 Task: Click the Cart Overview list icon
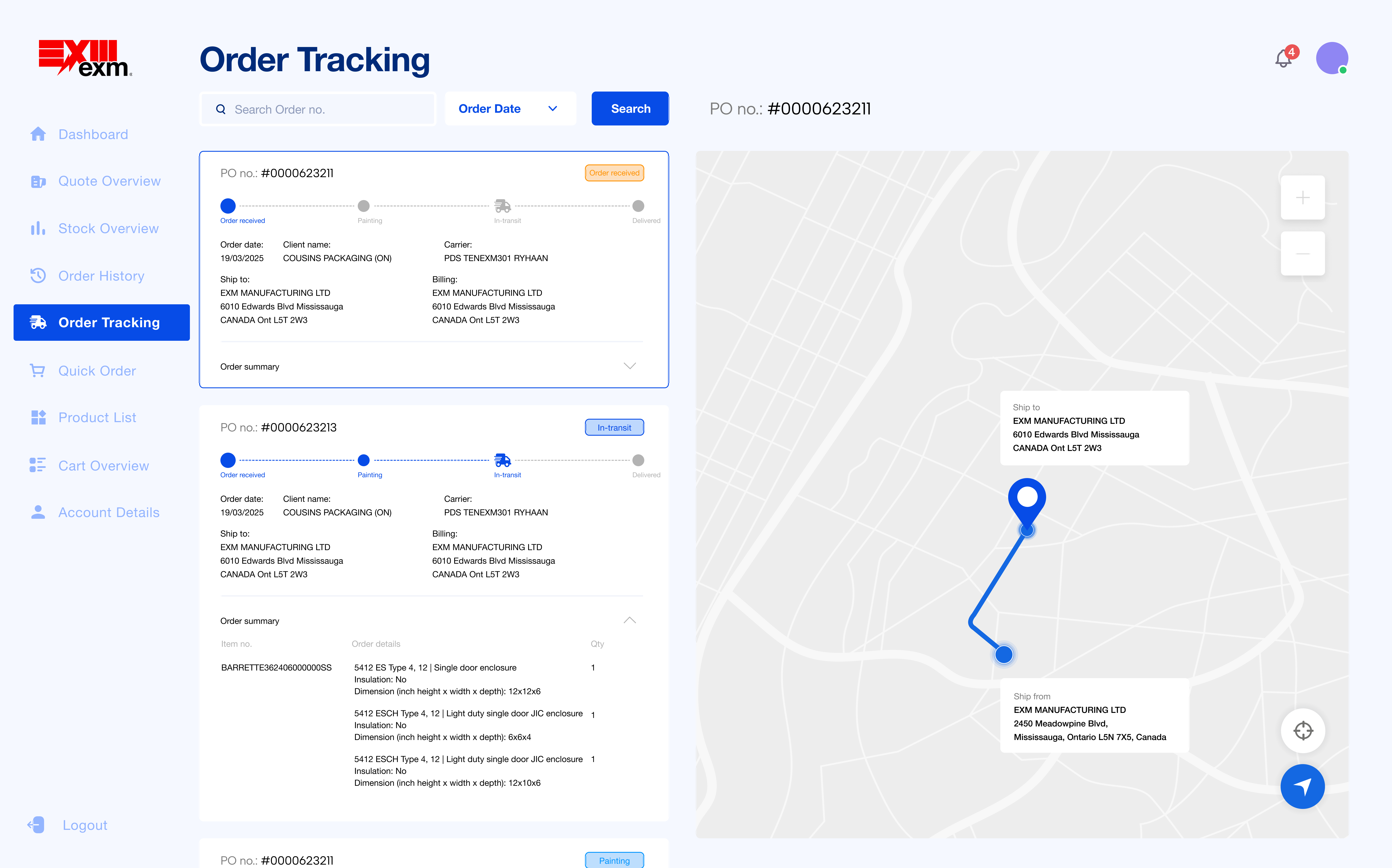[38, 465]
